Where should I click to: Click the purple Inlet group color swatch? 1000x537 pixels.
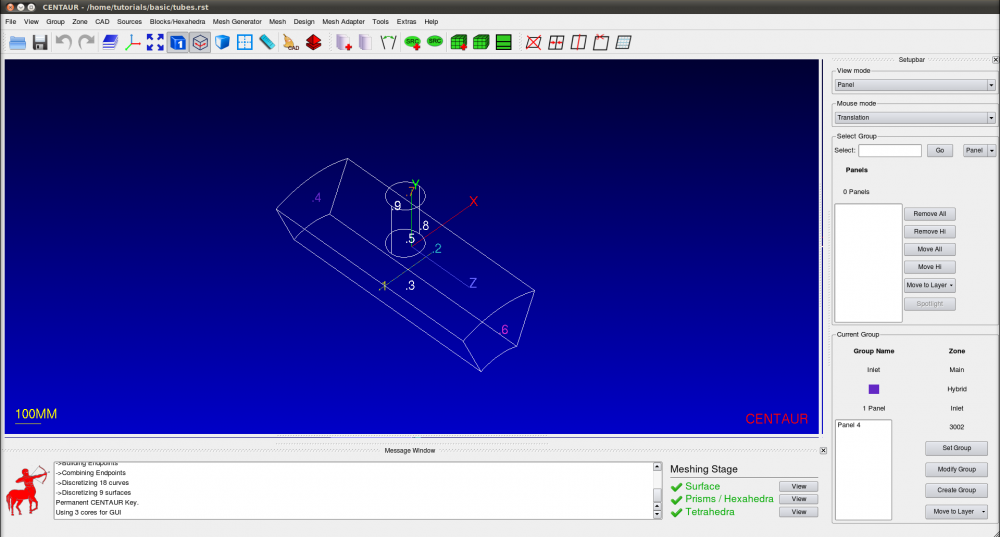coord(874,389)
